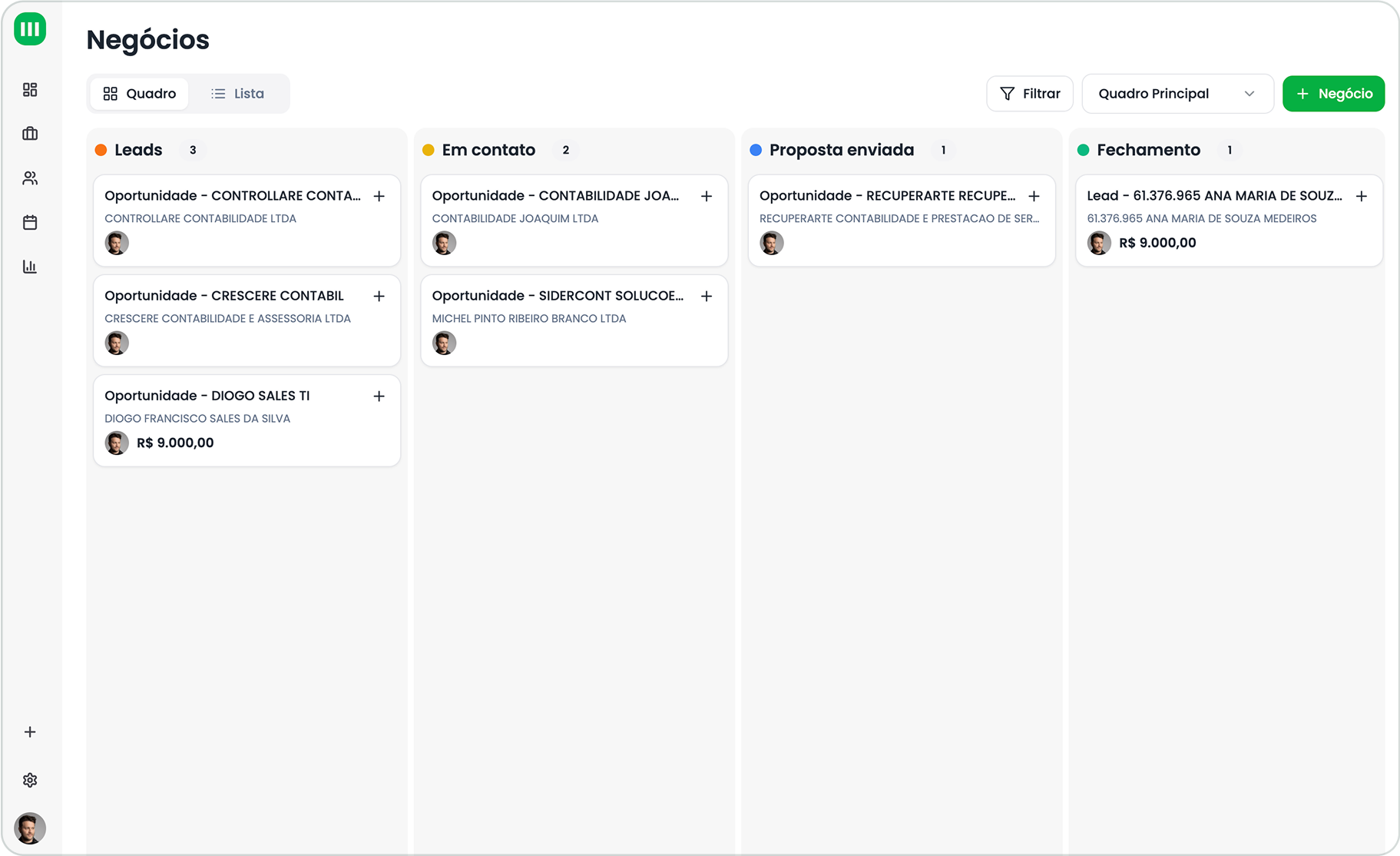Click the green app logo
This screenshot has width=1400, height=856.
[x=30, y=29]
